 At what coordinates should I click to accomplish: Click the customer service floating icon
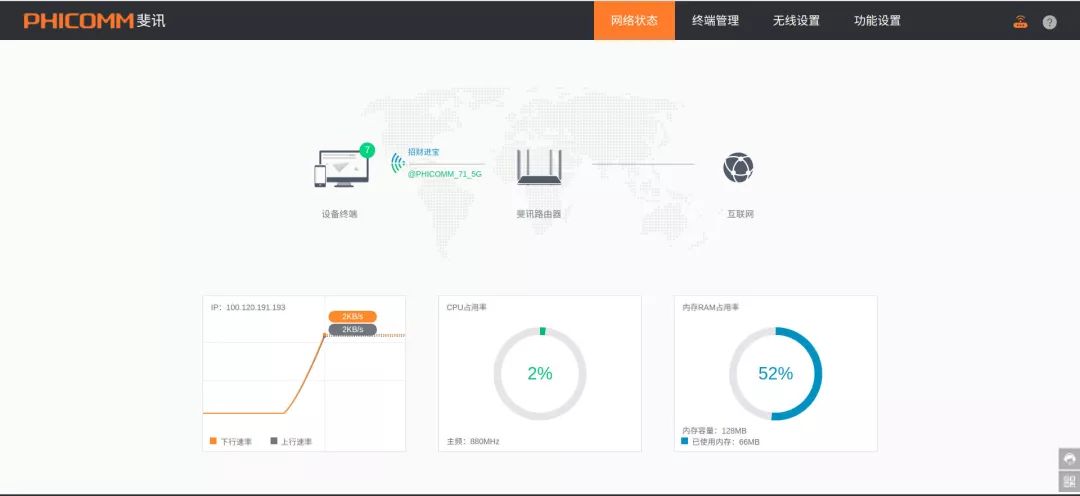coord(1069,459)
